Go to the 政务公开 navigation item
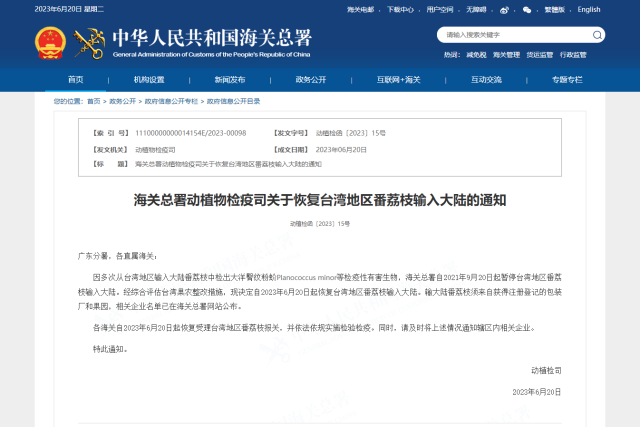This screenshot has width=640, height=427. (311, 78)
